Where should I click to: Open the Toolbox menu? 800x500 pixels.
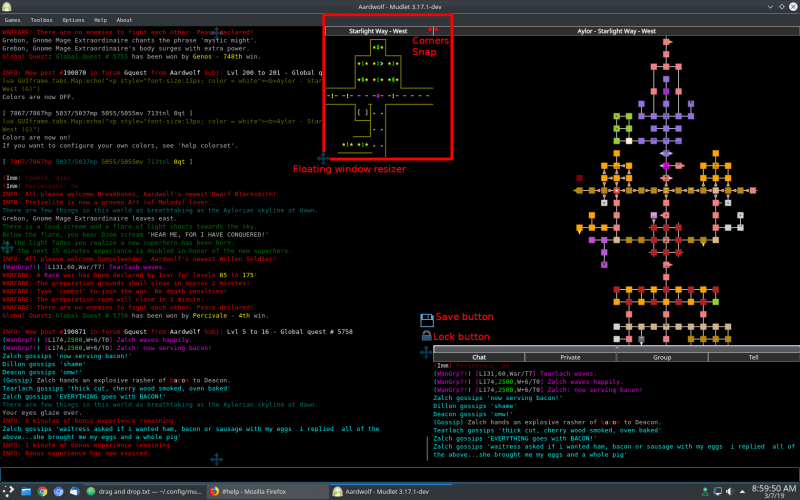(41, 20)
